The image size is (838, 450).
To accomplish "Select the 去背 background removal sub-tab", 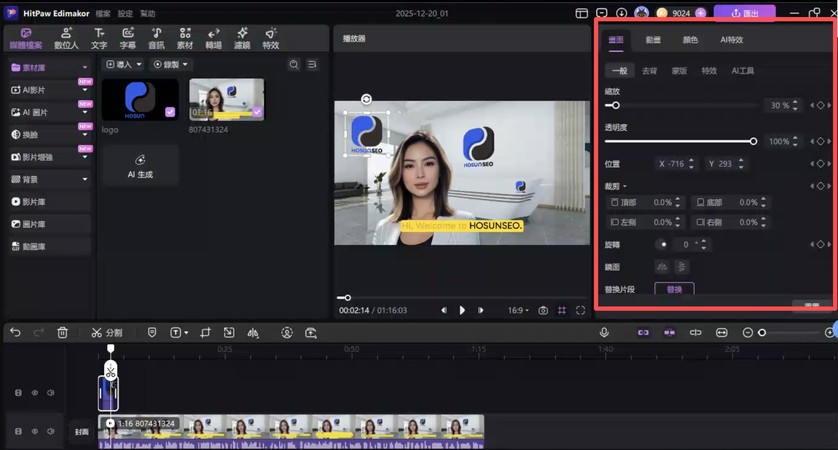I will 650,71.
